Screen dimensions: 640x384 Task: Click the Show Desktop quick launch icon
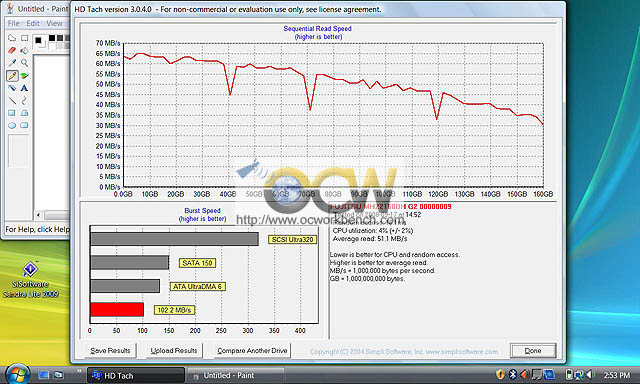tap(44, 375)
